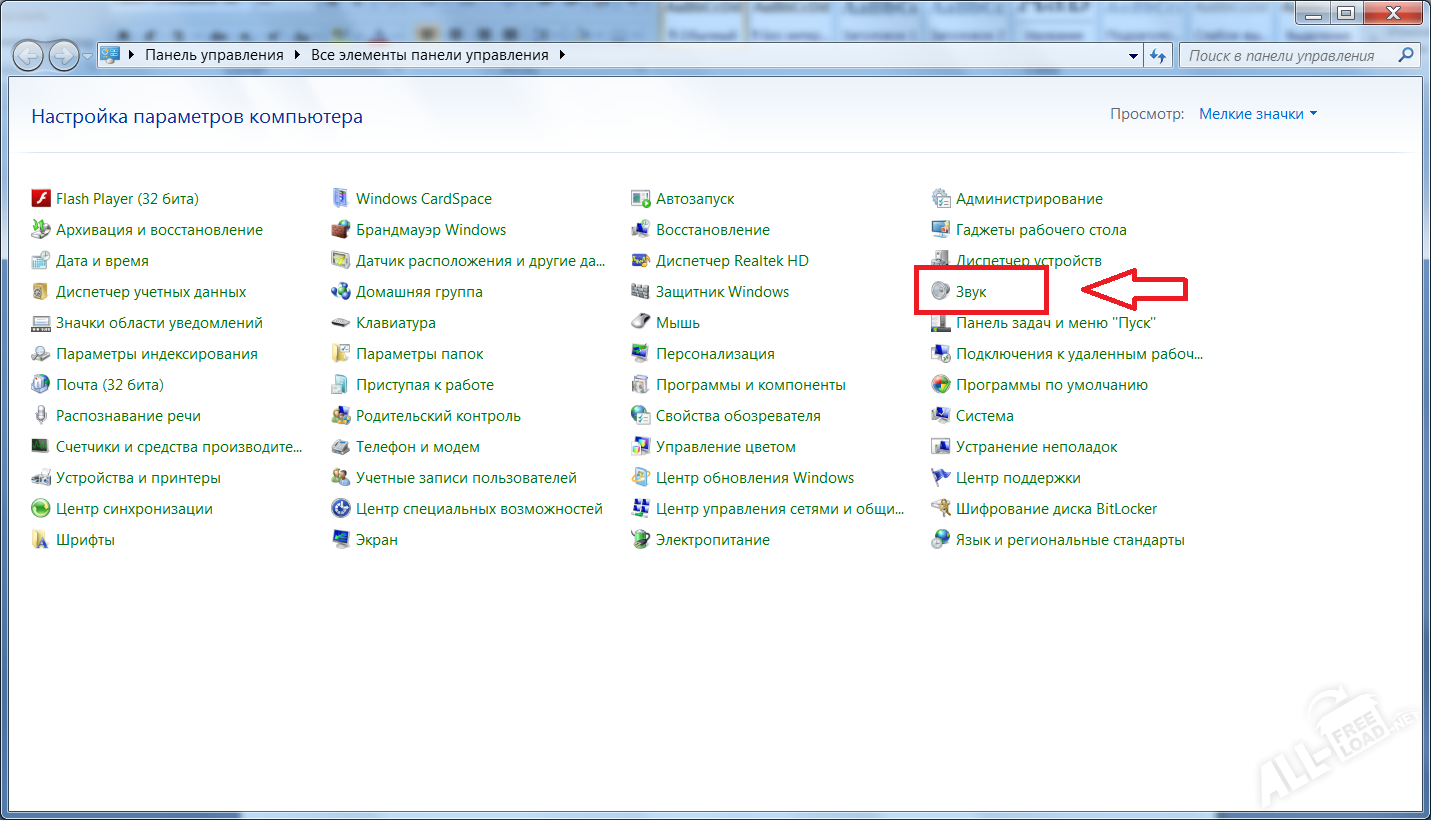This screenshot has height=820, width=1431.
Task: Select Панель управления breadcrumb item
Action: [x=214, y=55]
